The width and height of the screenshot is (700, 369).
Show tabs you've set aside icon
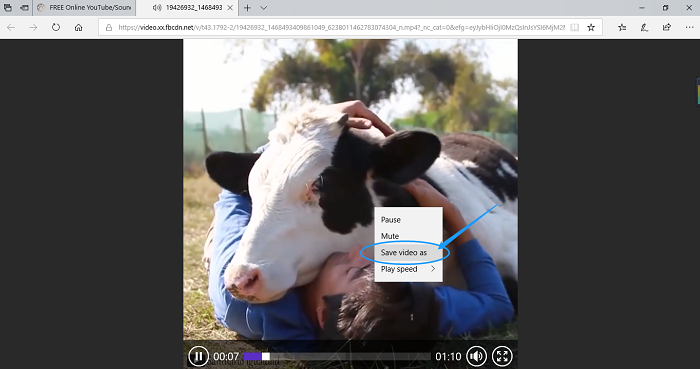coord(8,8)
